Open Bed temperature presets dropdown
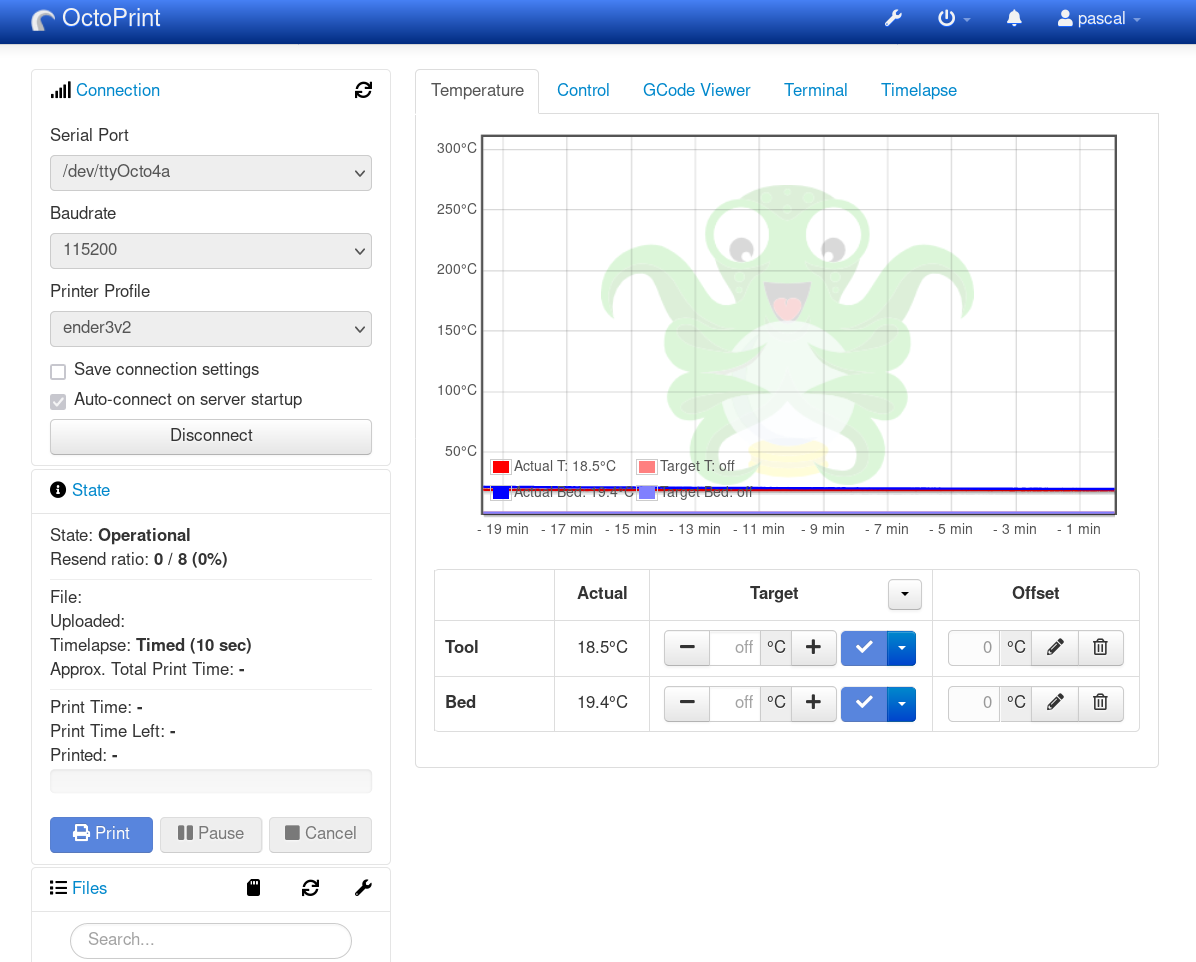Screen dimensions: 1196x962 click(902, 703)
